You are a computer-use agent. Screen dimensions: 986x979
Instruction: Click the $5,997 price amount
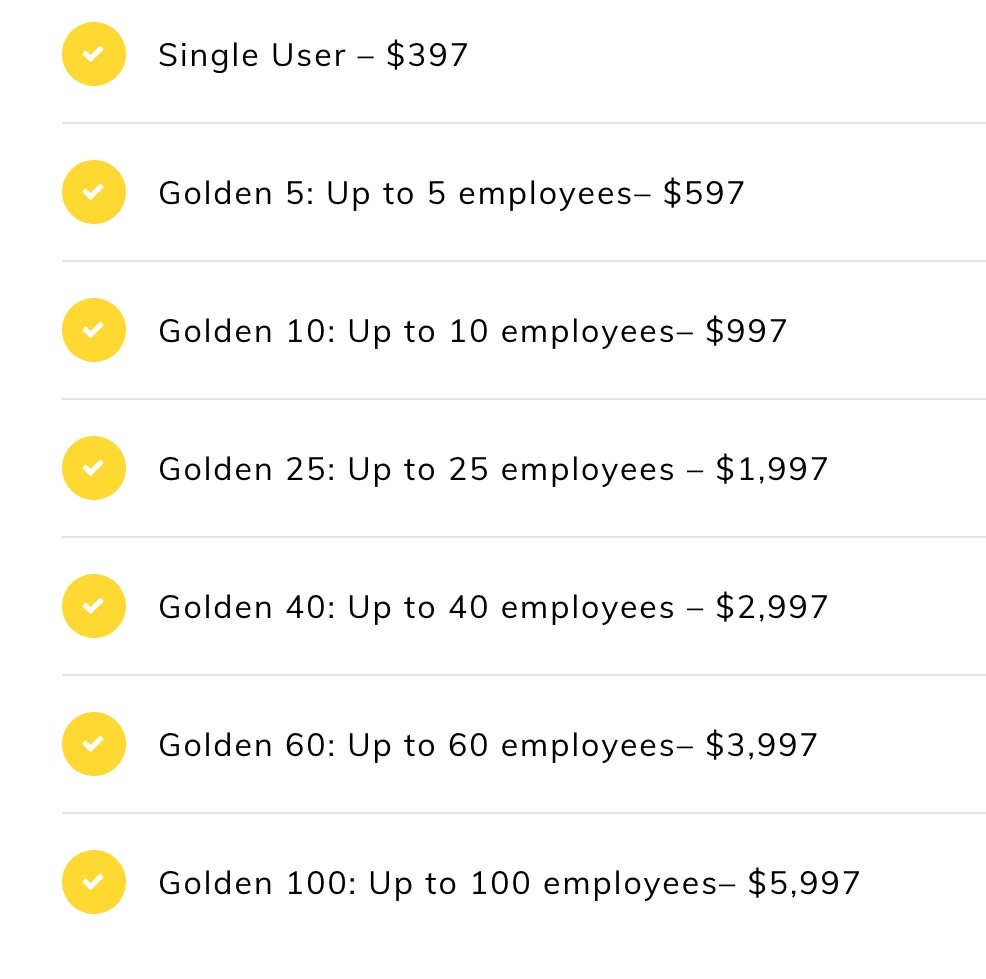click(x=803, y=883)
